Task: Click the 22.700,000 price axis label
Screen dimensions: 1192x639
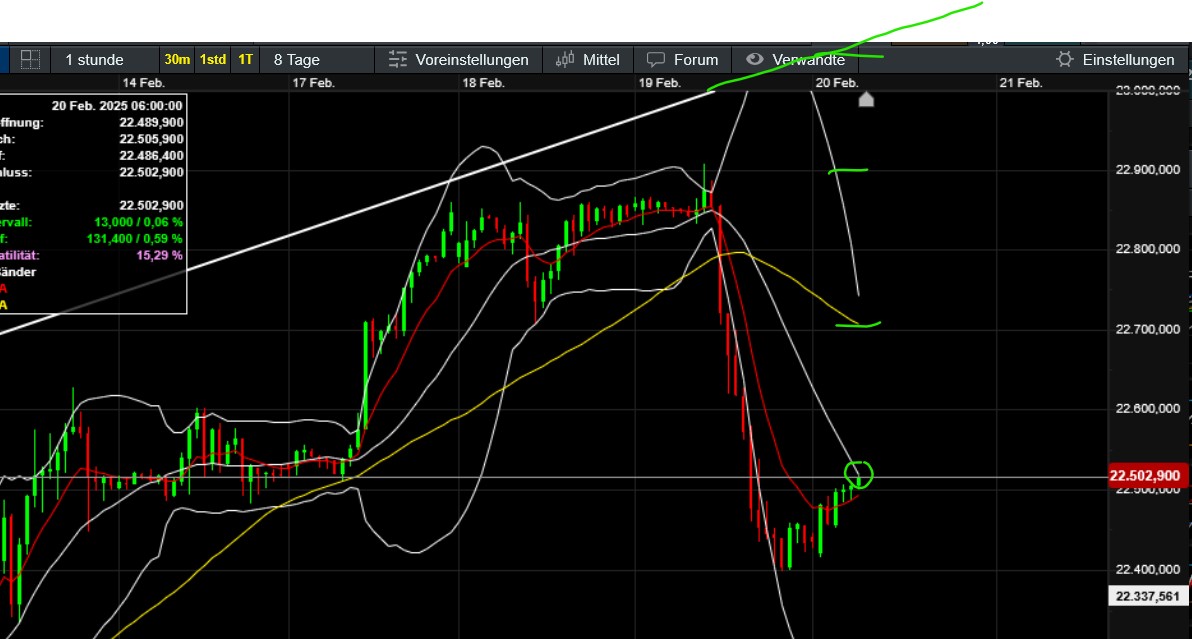Action: [1148, 329]
